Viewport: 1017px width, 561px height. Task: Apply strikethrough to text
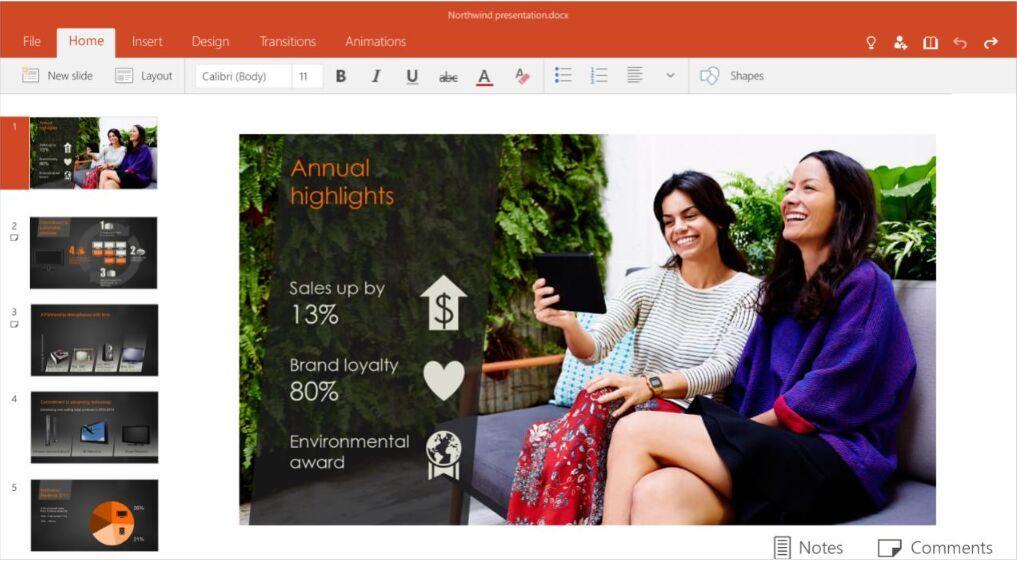448,76
